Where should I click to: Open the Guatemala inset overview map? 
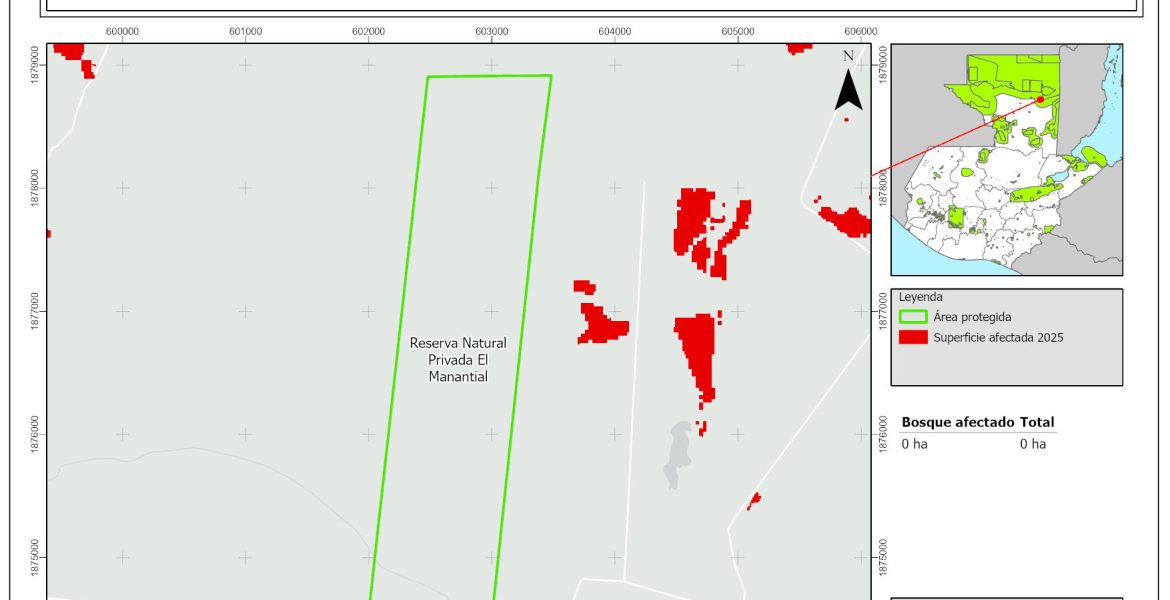[1006, 160]
